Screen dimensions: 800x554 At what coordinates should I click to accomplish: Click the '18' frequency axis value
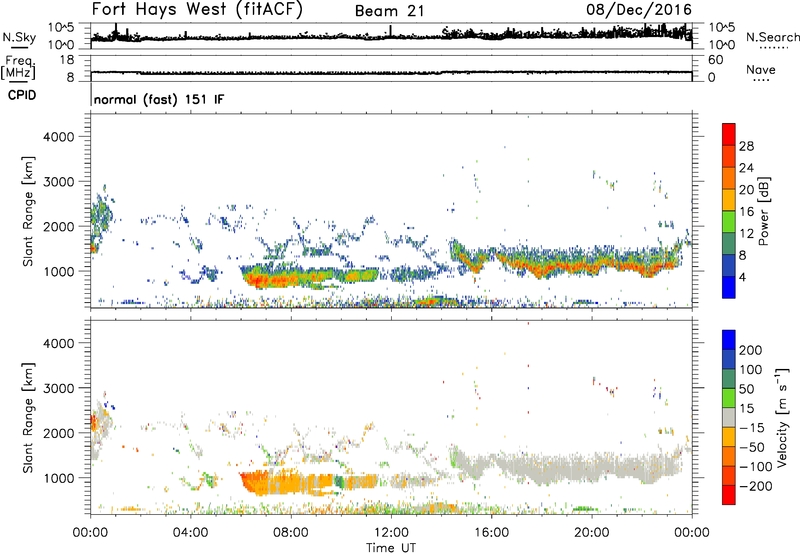pyautogui.click(x=67, y=60)
